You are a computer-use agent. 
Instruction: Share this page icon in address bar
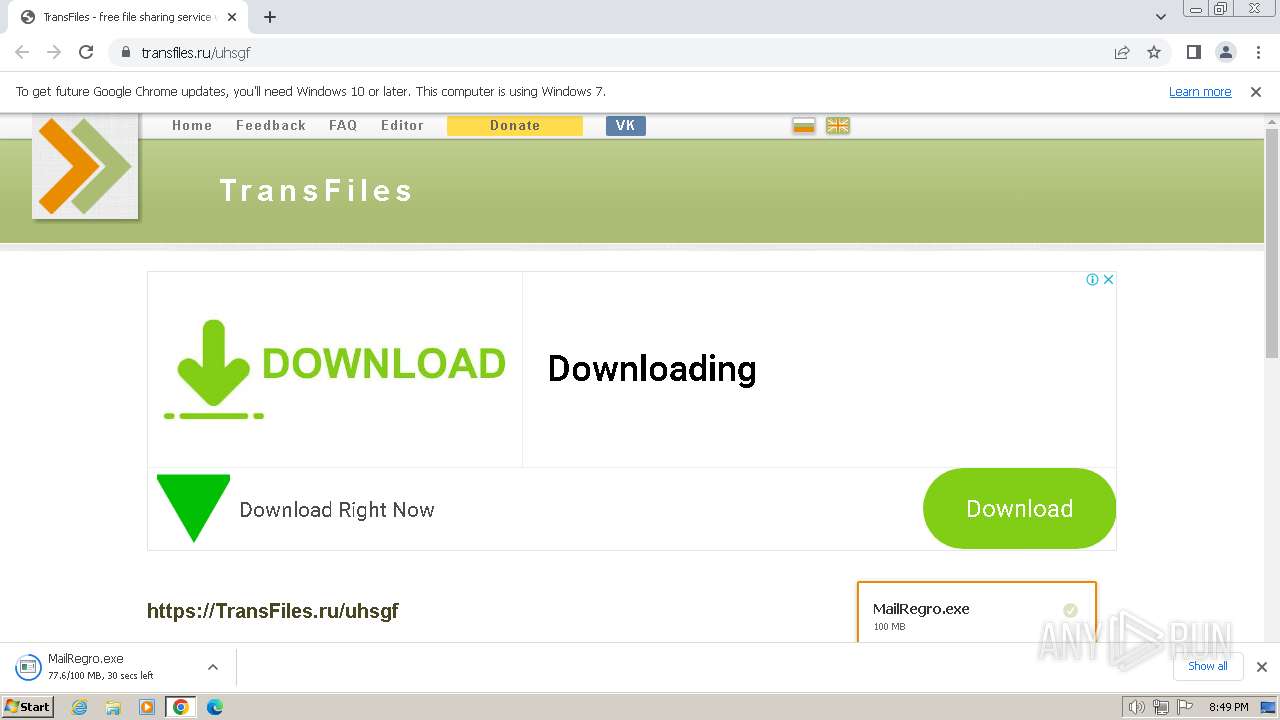[1122, 52]
